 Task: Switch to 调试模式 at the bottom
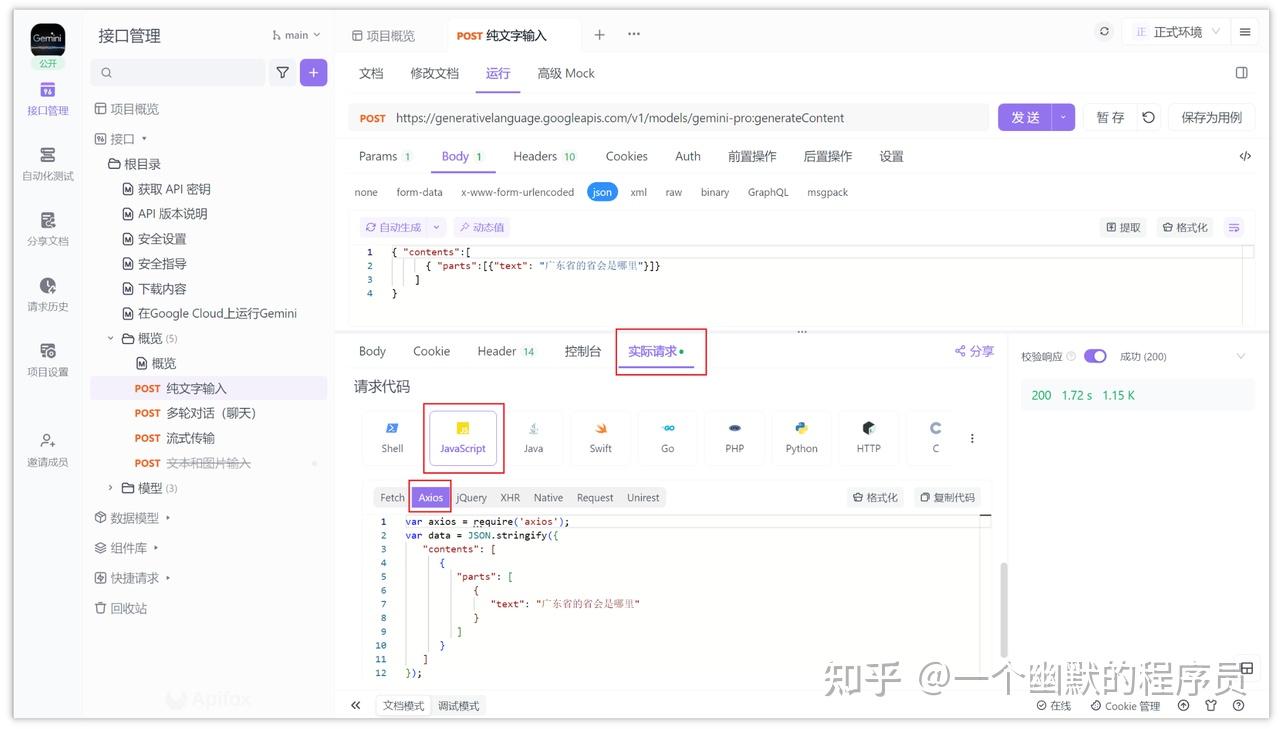pyautogui.click(x=458, y=705)
